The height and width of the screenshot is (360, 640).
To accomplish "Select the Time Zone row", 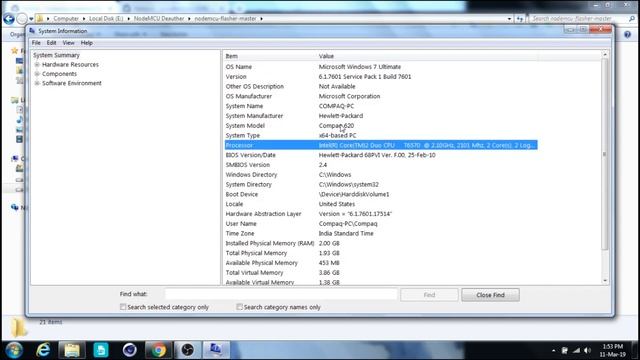I will [x=381, y=233].
